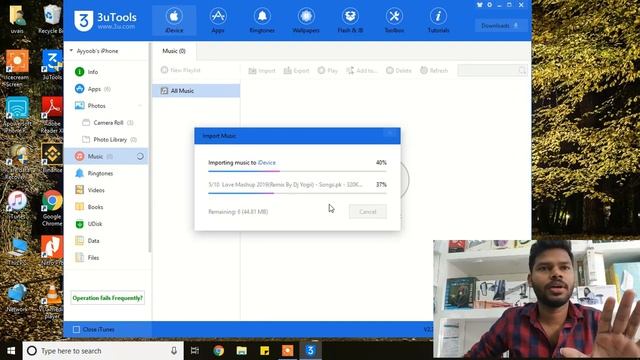Viewport: 640px width, 360px height.
Task: Click Add to... in the music toolbar
Action: pyautogui.click(x=362, y=71)
